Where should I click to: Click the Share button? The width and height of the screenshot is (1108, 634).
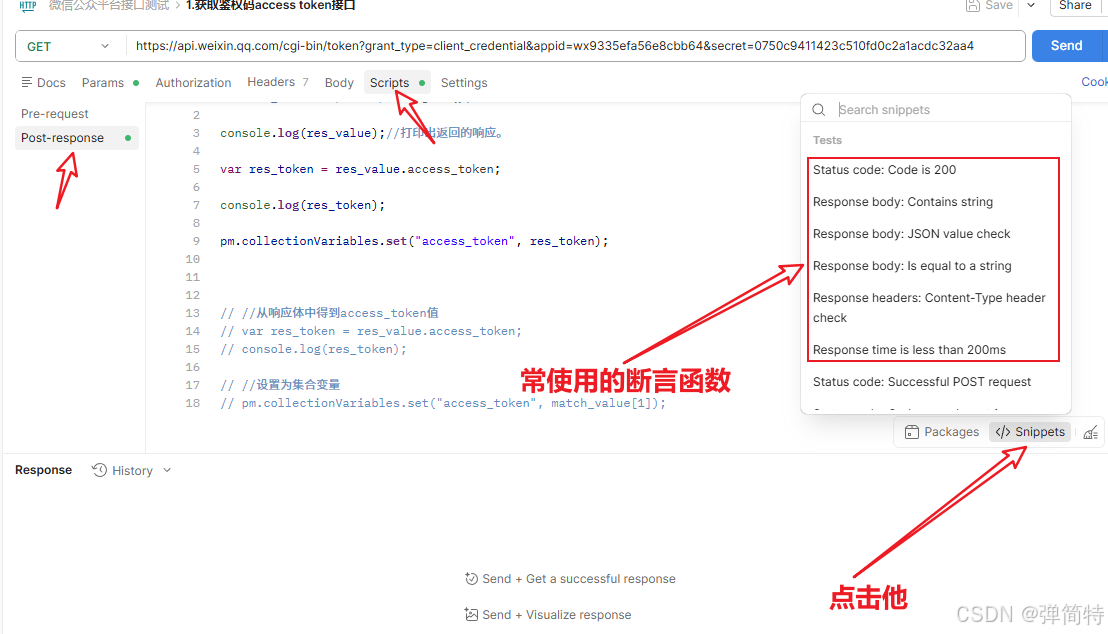pyautogui.click(x=1075, y=6)
